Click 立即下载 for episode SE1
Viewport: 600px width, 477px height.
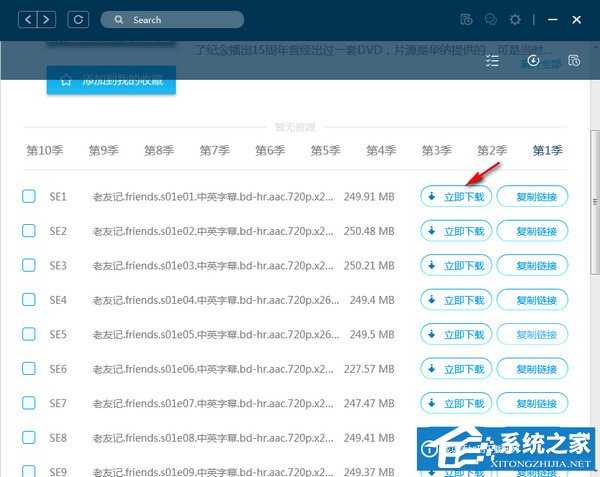click(x=455, y=197)
